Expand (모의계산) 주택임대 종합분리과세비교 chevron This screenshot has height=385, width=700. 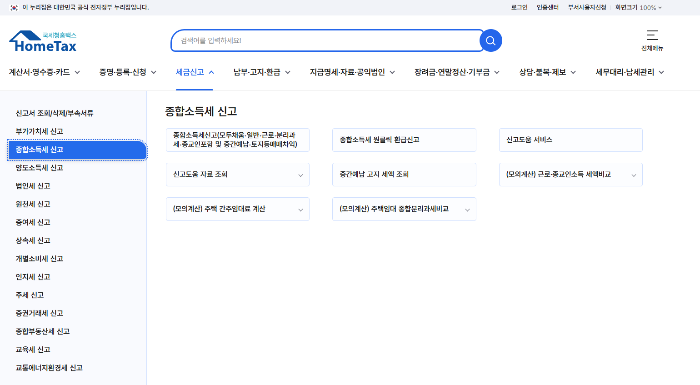(467, 209)
